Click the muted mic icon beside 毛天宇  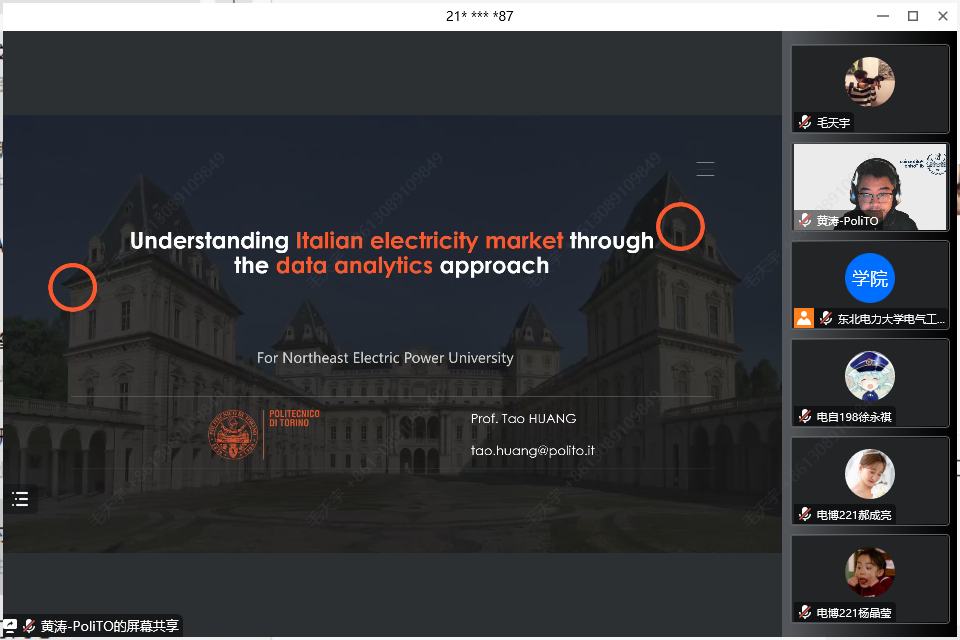point(805,122)
